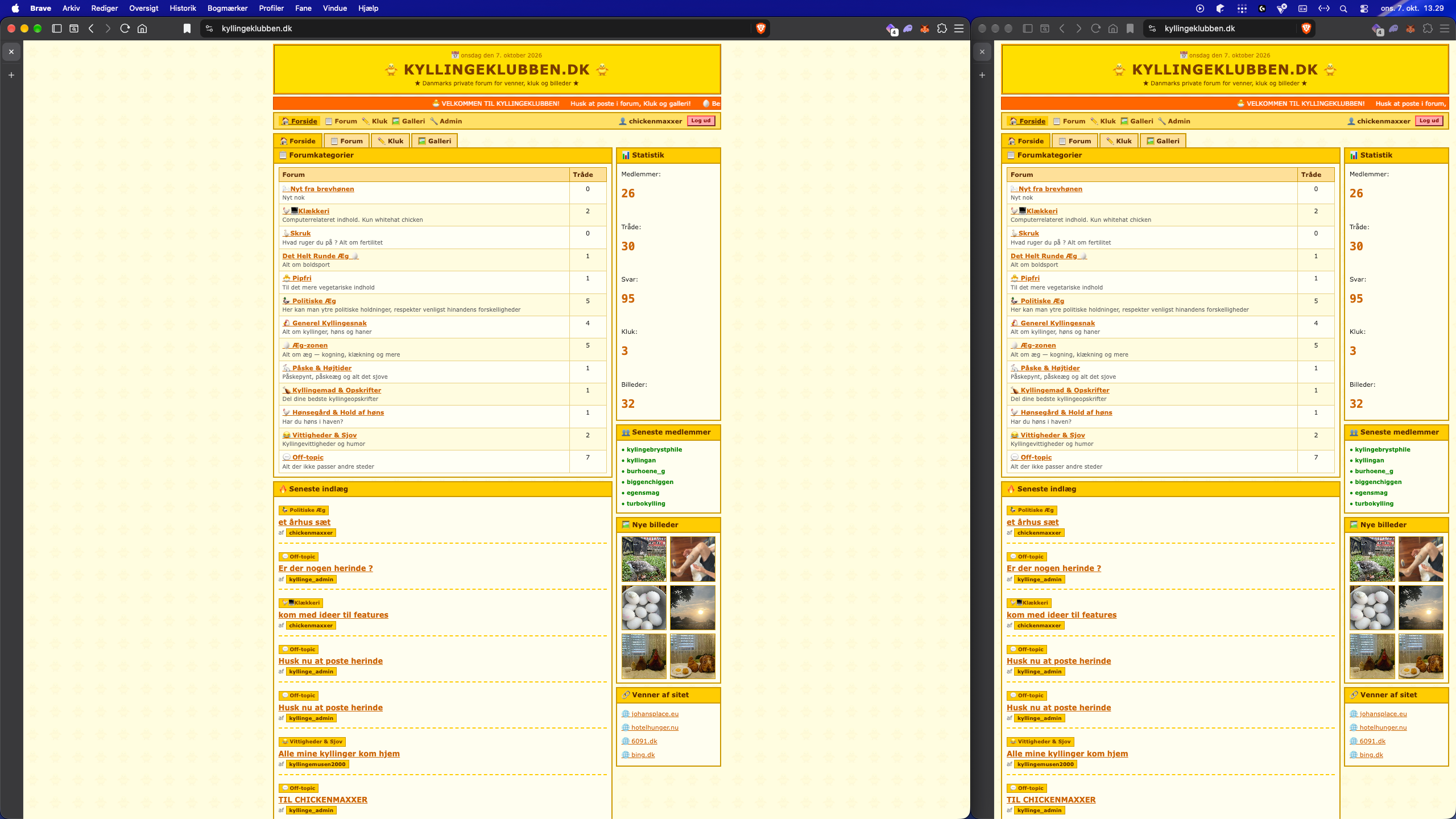Screen dimensions: 1456x819
Task: Open hamburger menu in right Brave window
Action: pyautogui.click(x=1444, y=28)
